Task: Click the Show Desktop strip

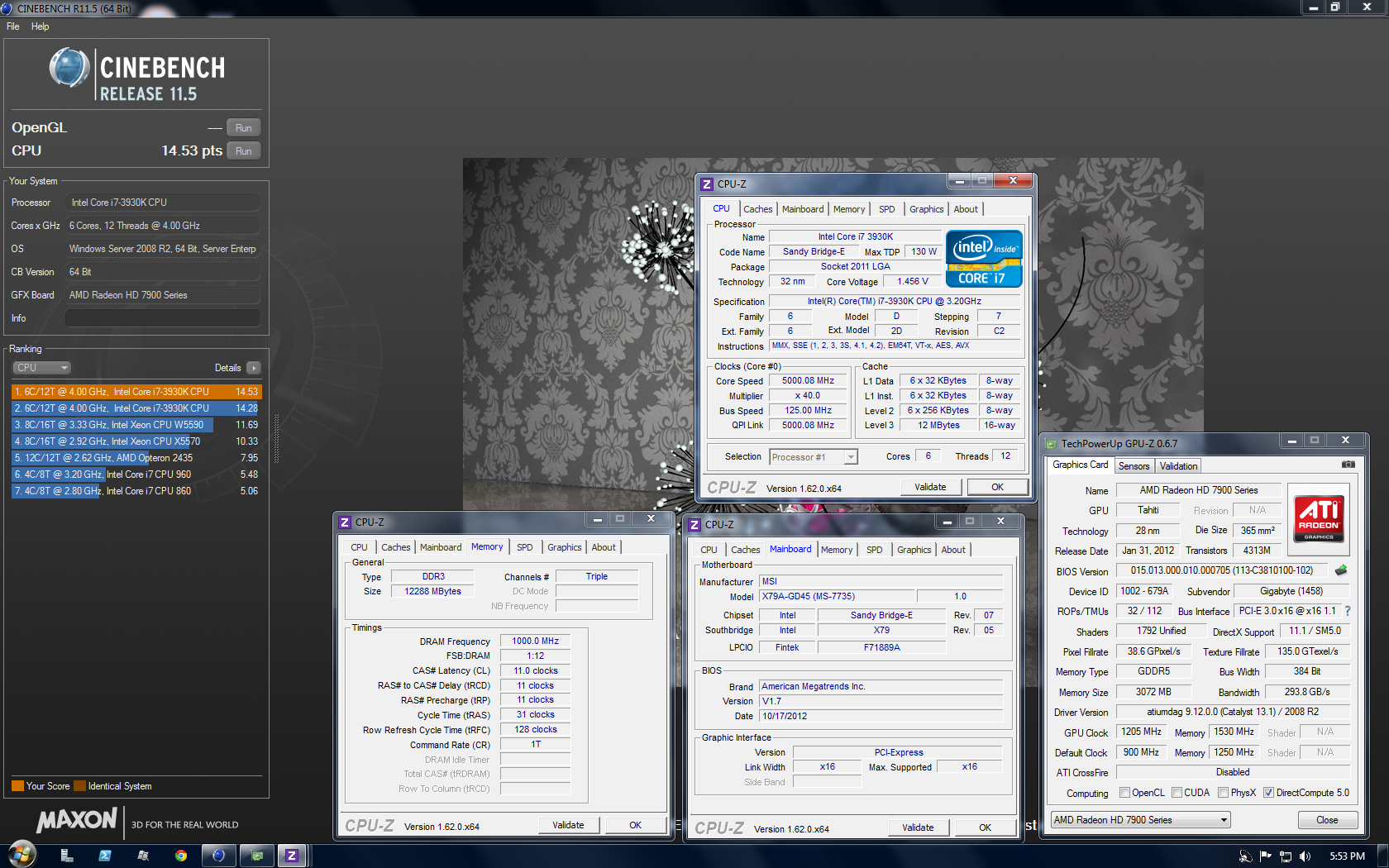Action: tap(1383, 856)
